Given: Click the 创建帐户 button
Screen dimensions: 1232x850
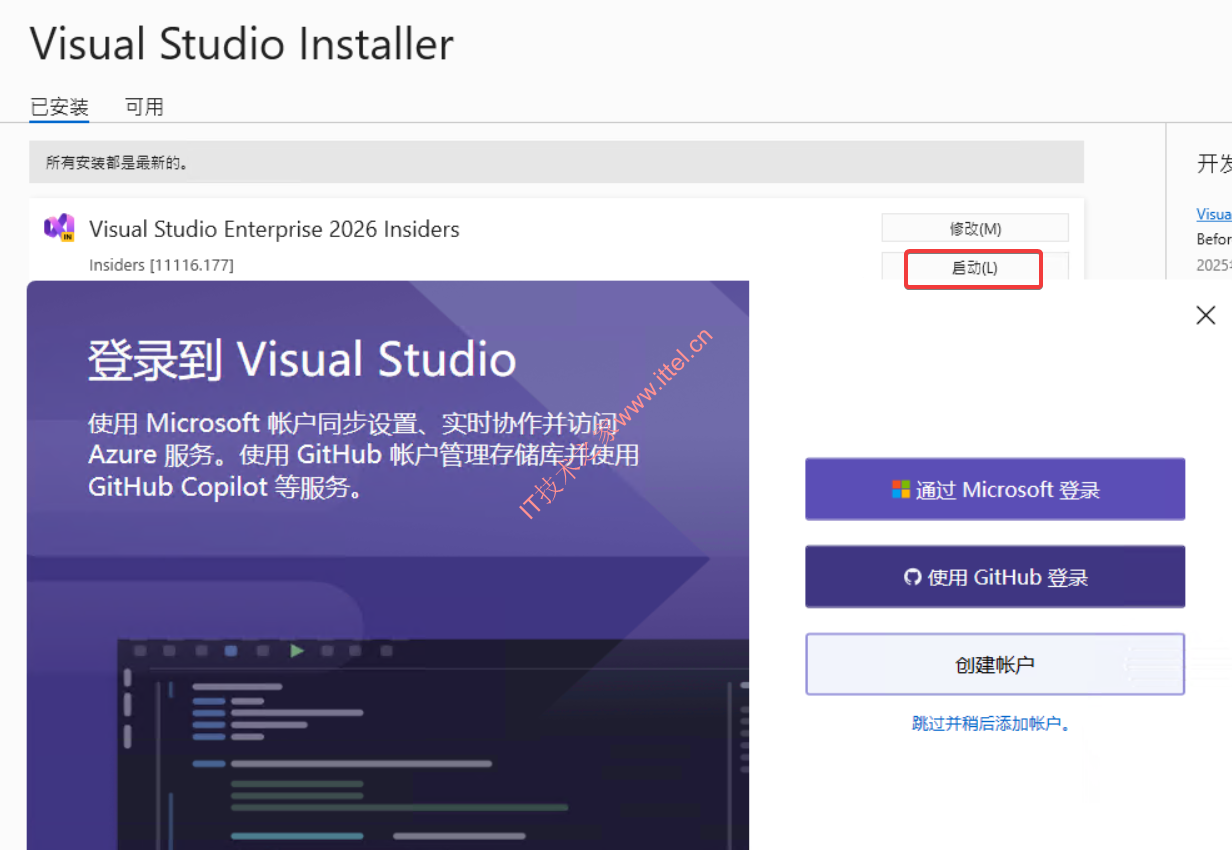Looking at the screenshot, I should pos(995,665).
